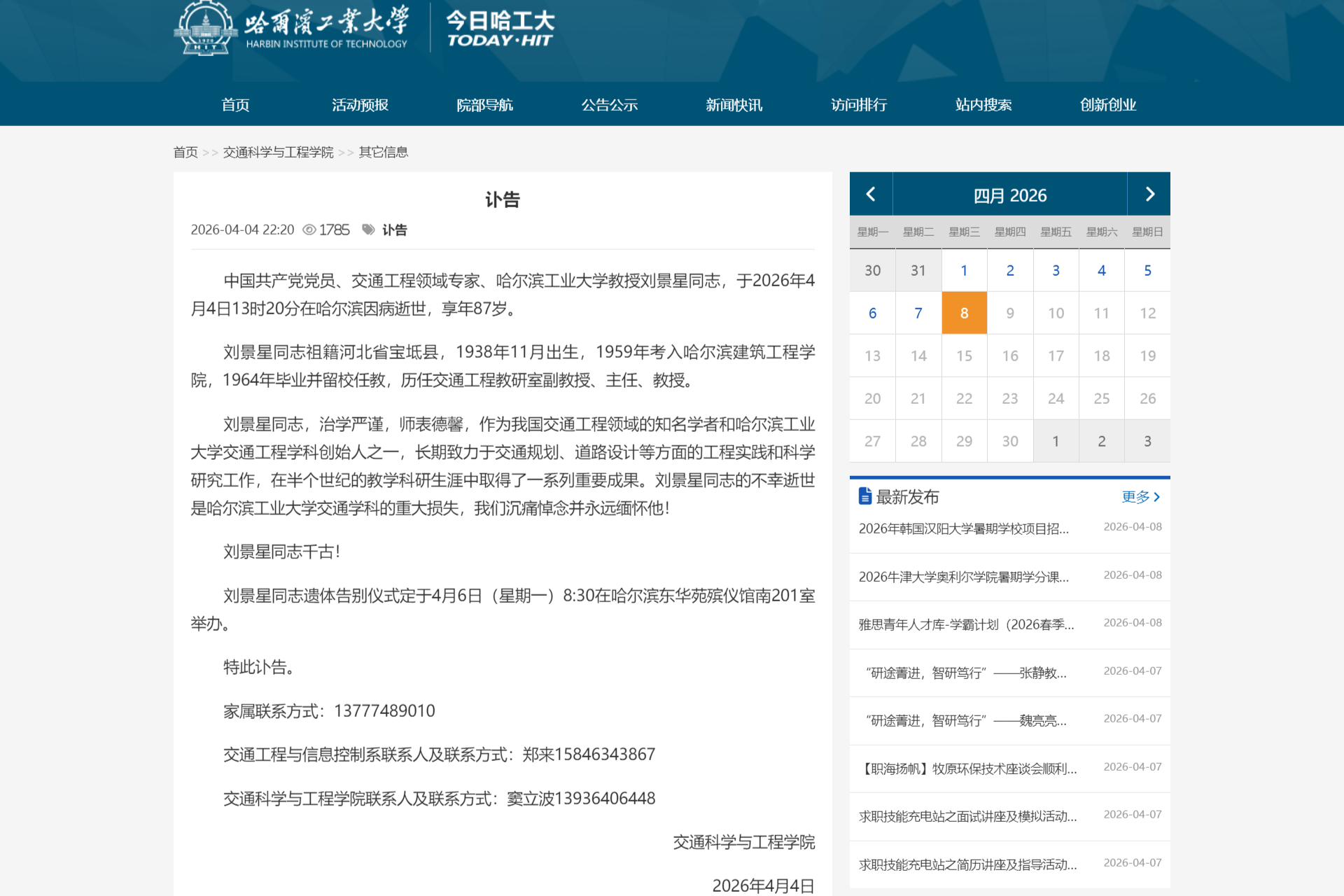Click the tag icon beside 讣告
The height and width of the screenshot is (896, 1344).
(368, 230)
